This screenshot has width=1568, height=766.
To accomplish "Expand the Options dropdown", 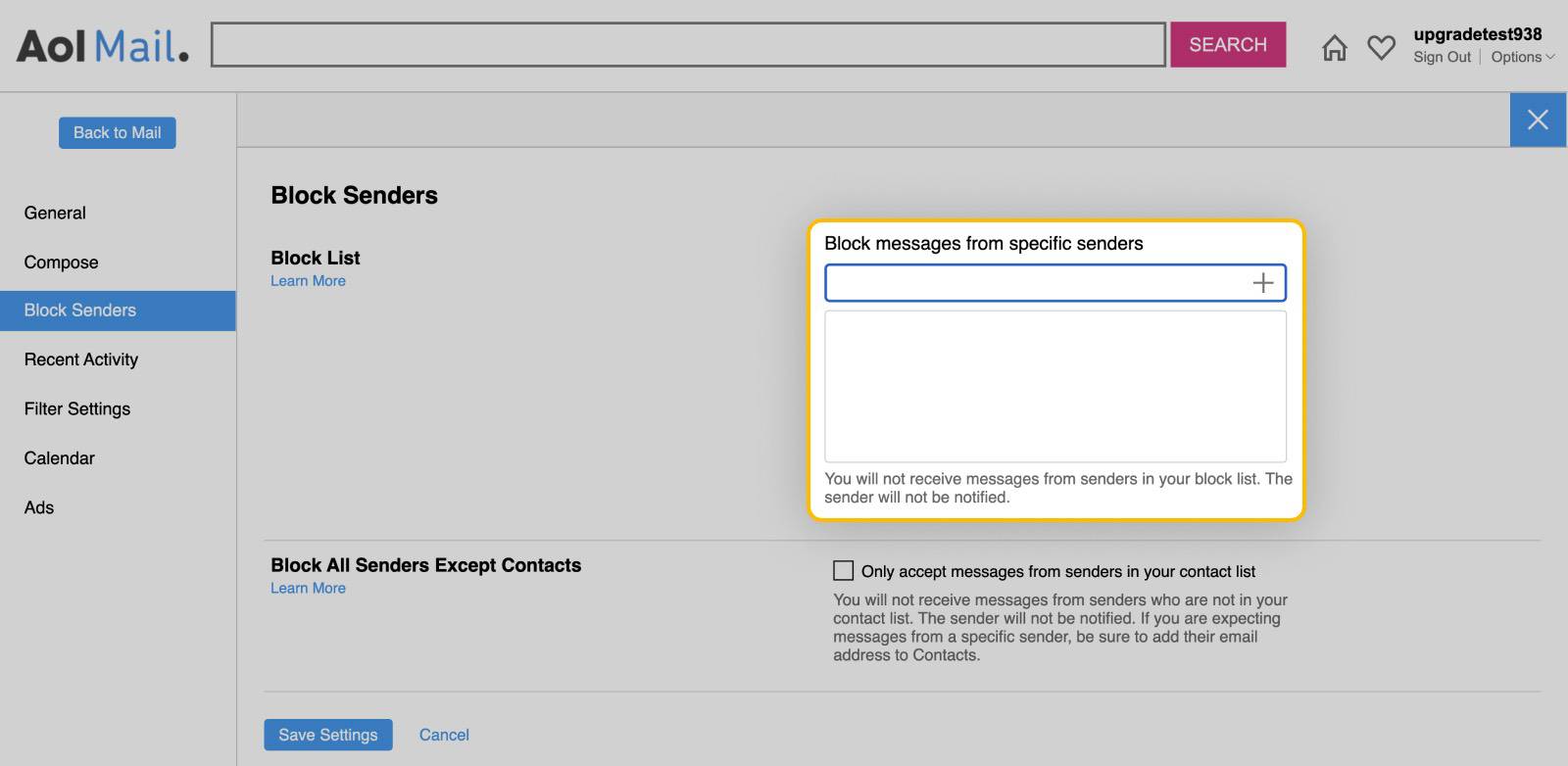I will click(1522, 57).
